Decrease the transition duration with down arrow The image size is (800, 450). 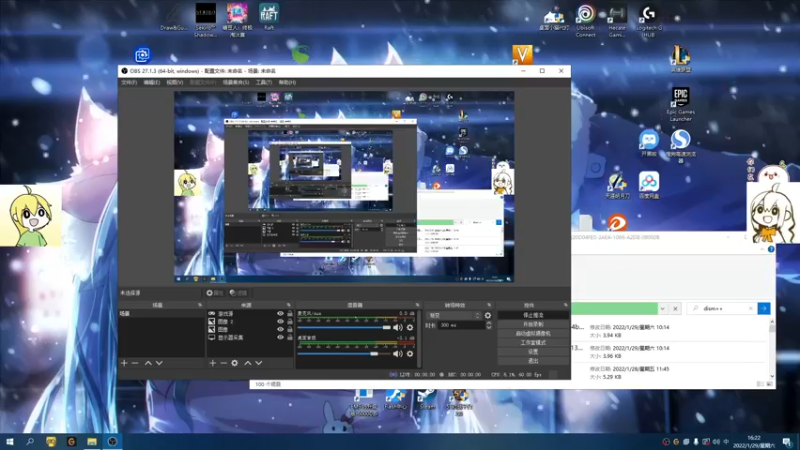[489, 327]
